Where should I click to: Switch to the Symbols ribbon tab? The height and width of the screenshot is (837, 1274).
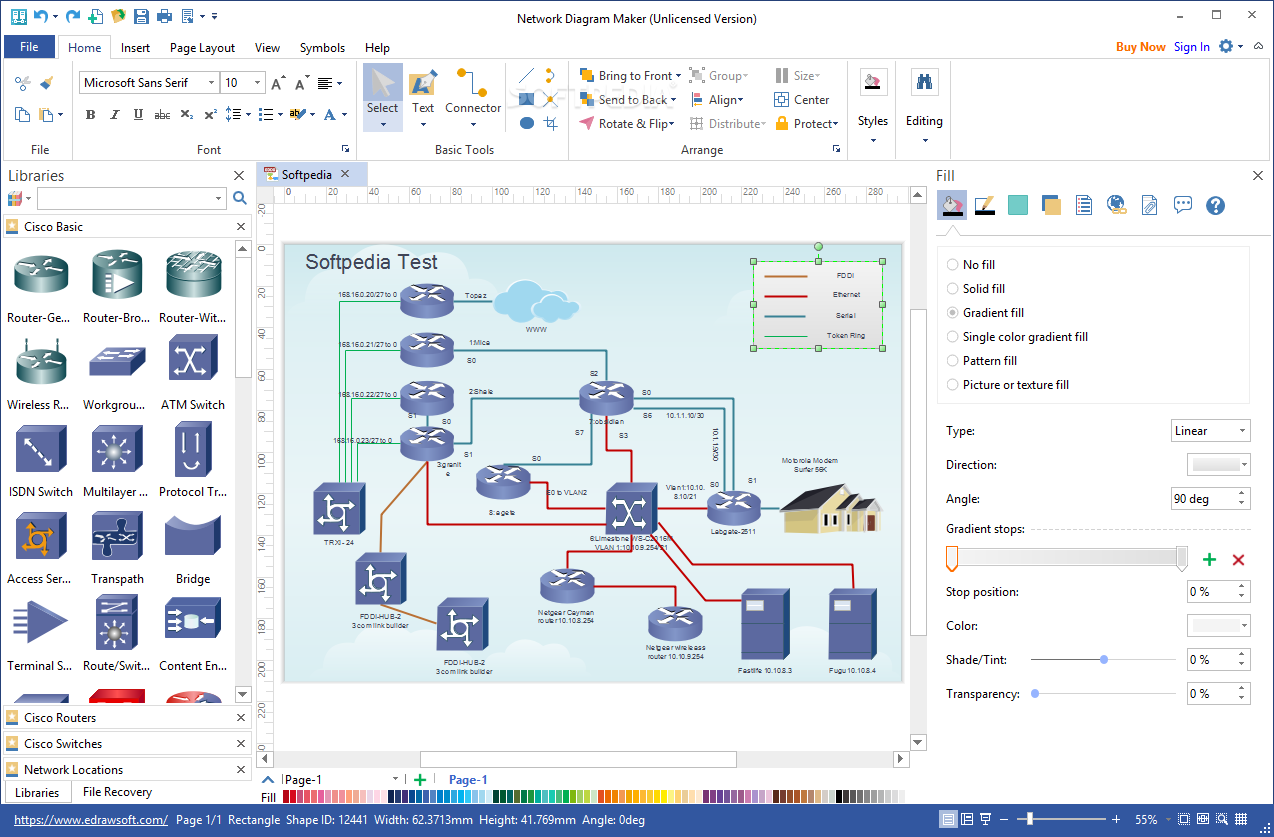click(322, 47)
